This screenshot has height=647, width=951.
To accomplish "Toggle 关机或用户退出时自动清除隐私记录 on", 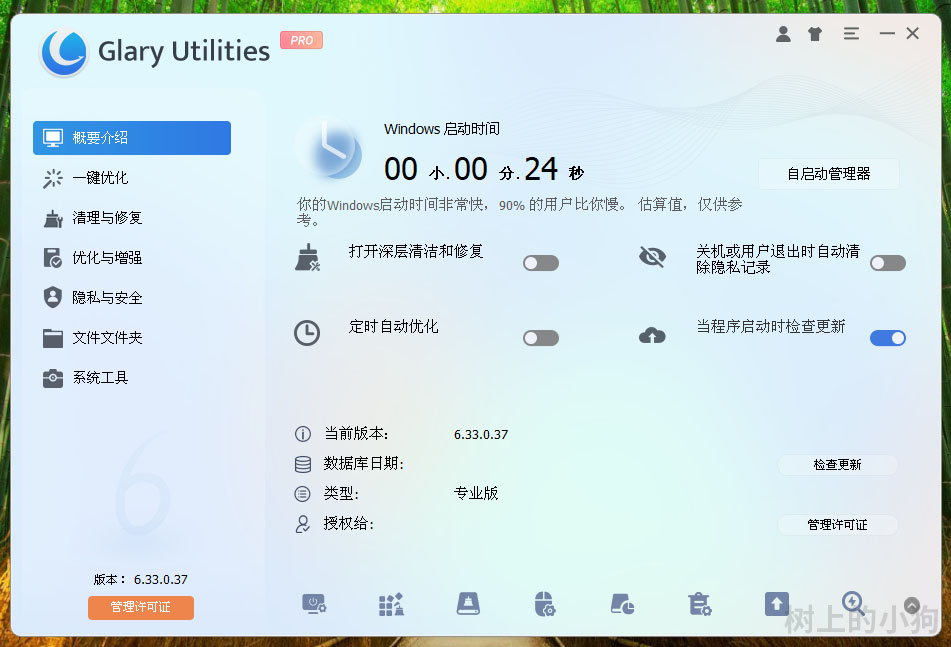I will click(887, 263).
